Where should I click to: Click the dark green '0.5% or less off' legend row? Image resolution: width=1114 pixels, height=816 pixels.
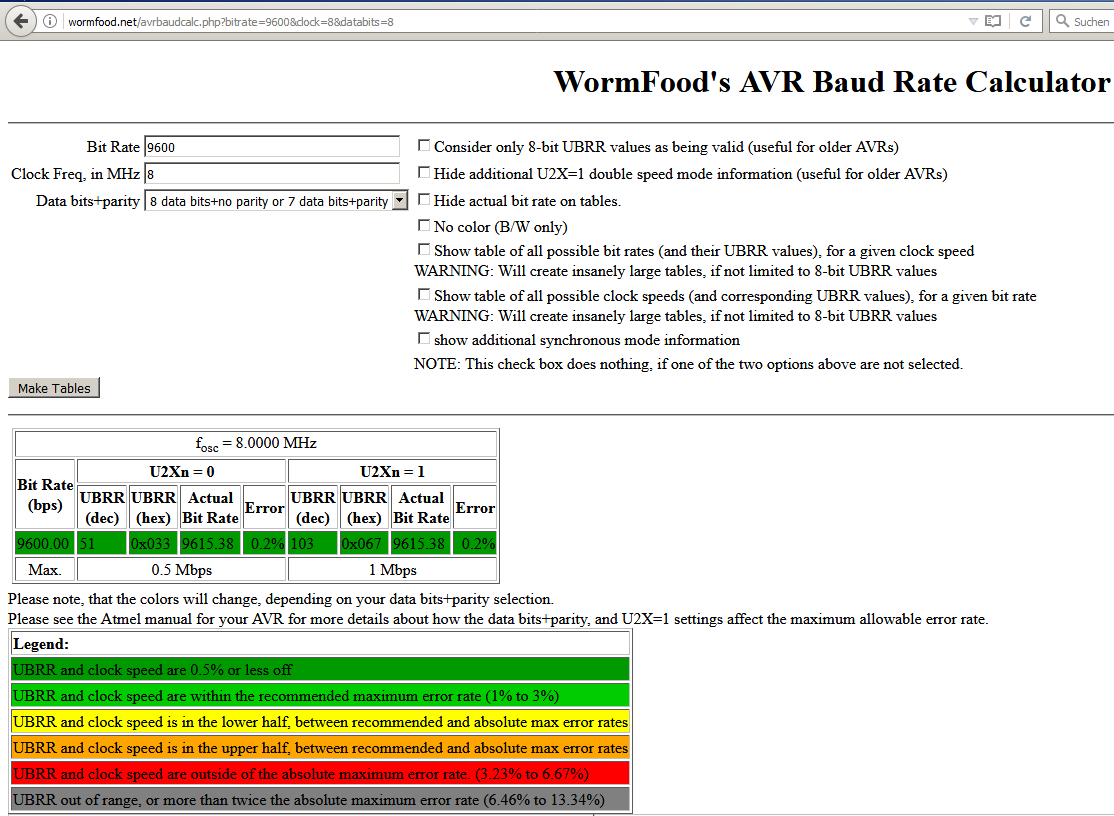pos(320,670)
